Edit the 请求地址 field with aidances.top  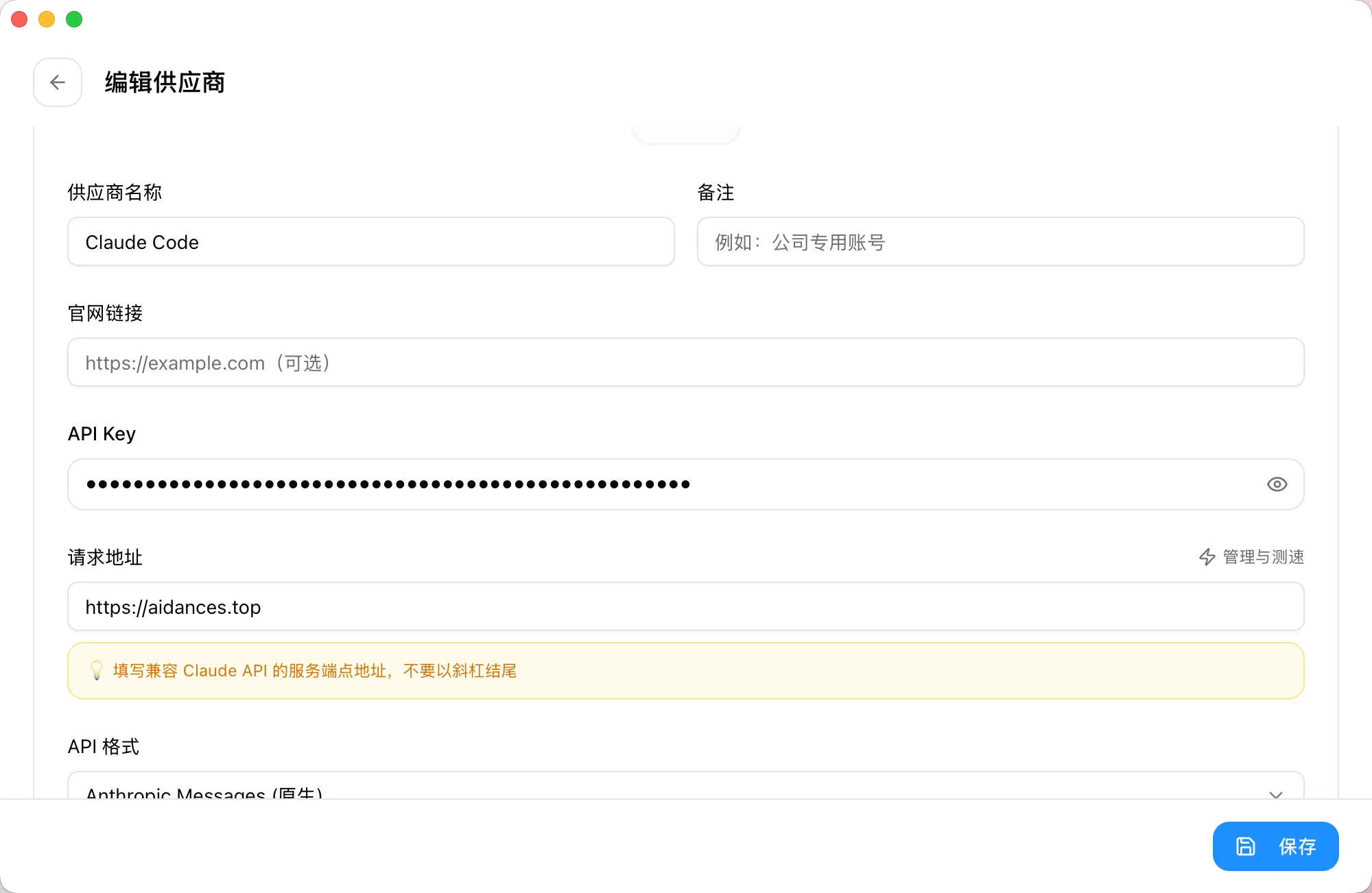[686, 607]
